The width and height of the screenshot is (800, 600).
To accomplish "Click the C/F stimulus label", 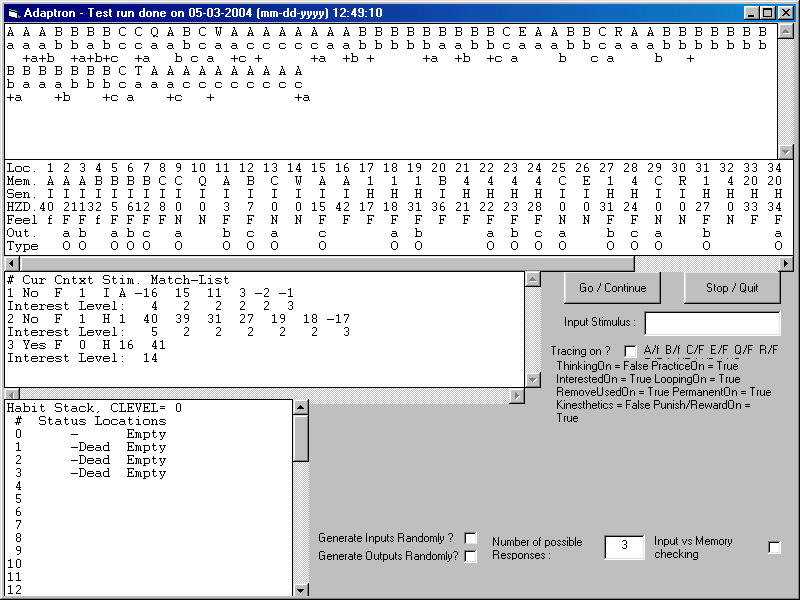I will [x=695, y=350].
